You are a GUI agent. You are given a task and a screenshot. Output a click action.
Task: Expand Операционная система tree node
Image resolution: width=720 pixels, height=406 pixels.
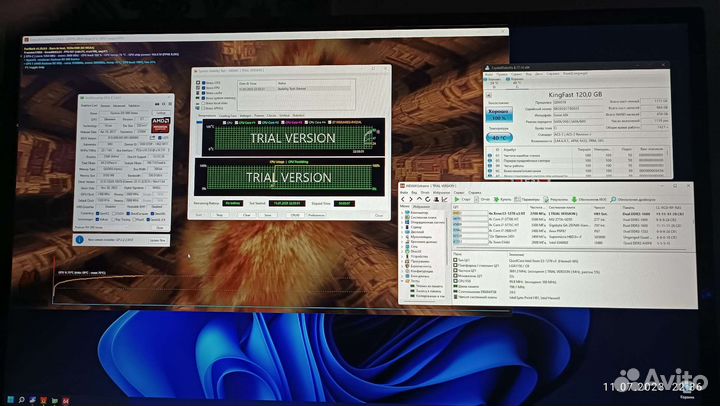[x=402, y=222]
